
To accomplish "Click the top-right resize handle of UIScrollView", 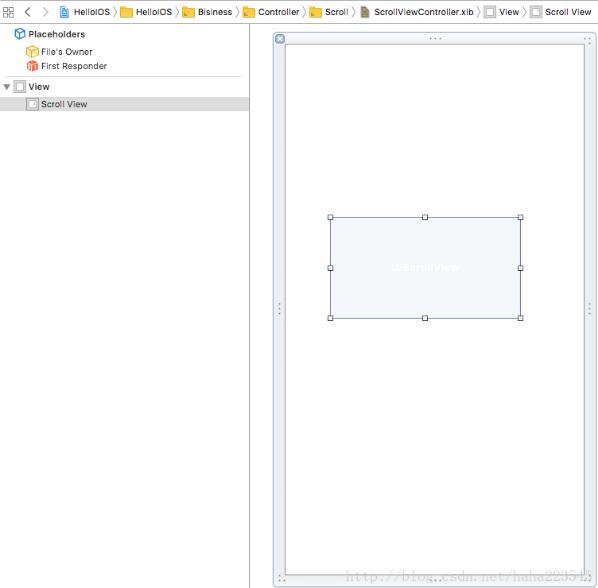I will [520, 217].
